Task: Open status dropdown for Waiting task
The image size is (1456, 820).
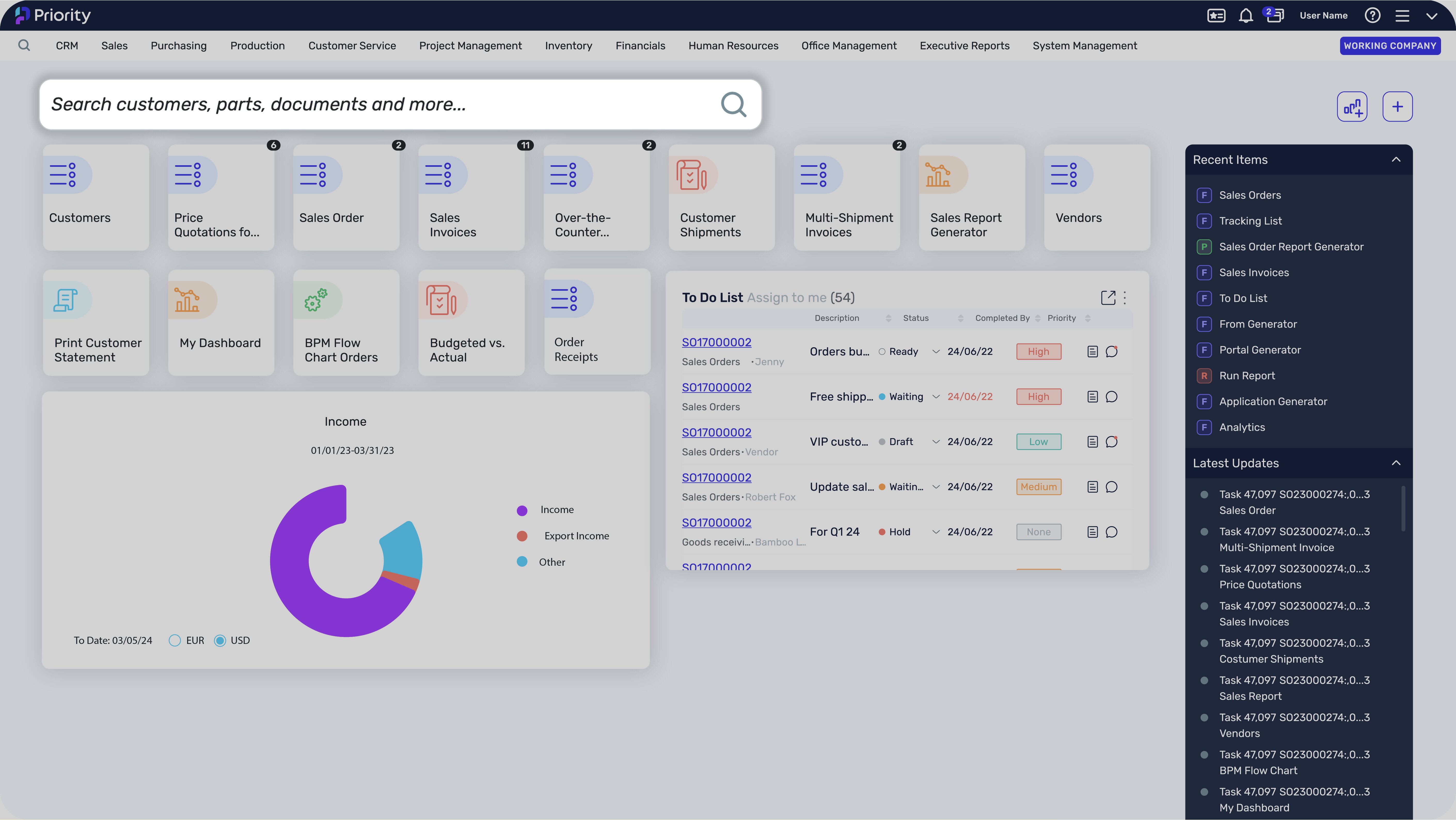Action: click(936, 397)
